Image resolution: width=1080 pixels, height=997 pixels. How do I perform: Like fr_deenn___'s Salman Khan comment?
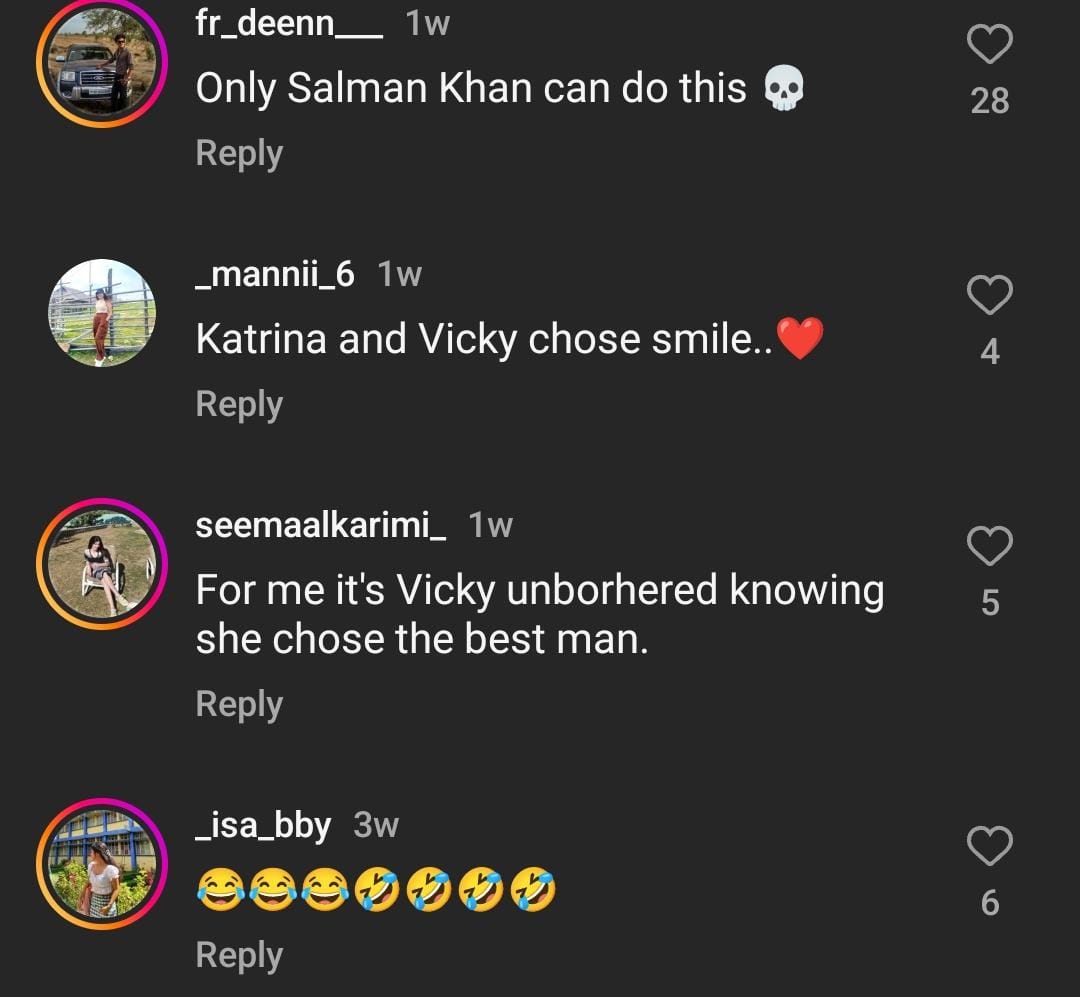990,45
